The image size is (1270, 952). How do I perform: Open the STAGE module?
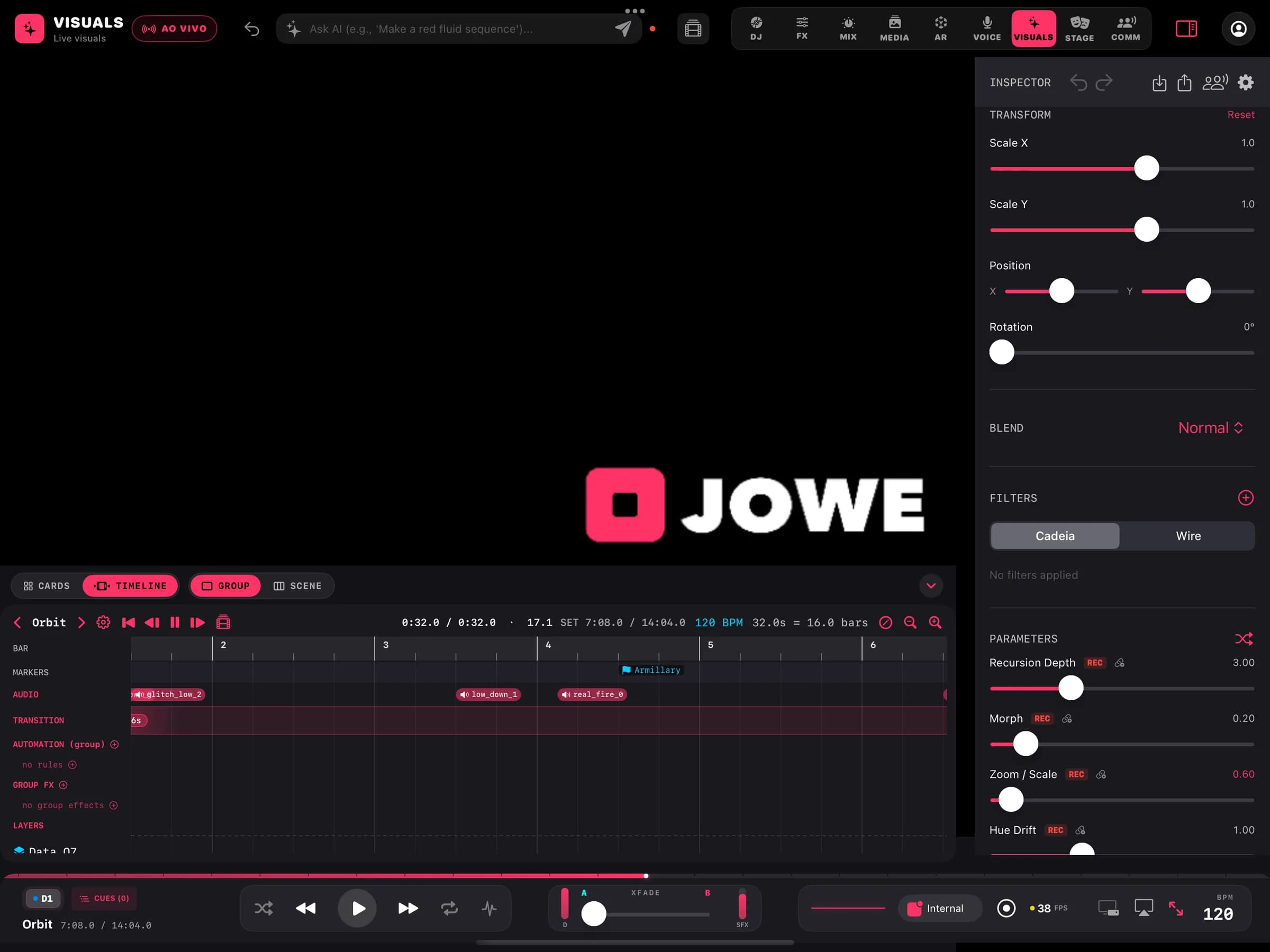pos(1079,28)
